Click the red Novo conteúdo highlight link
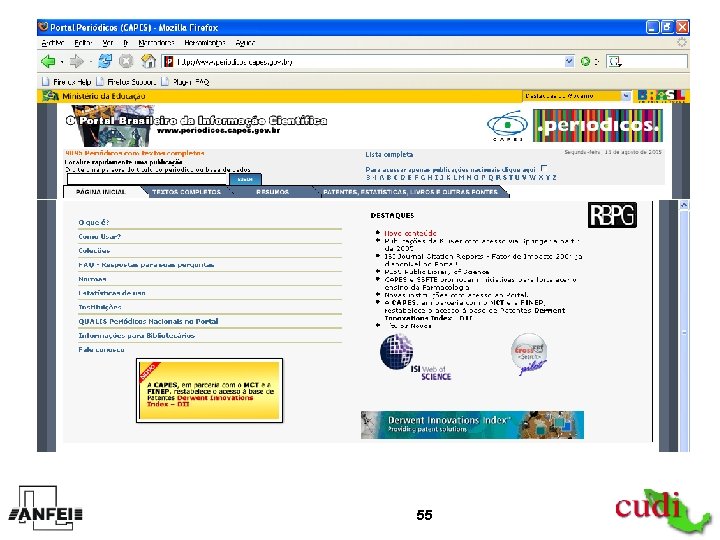Screen dimensions: 720x540 (x=410, y=233)
